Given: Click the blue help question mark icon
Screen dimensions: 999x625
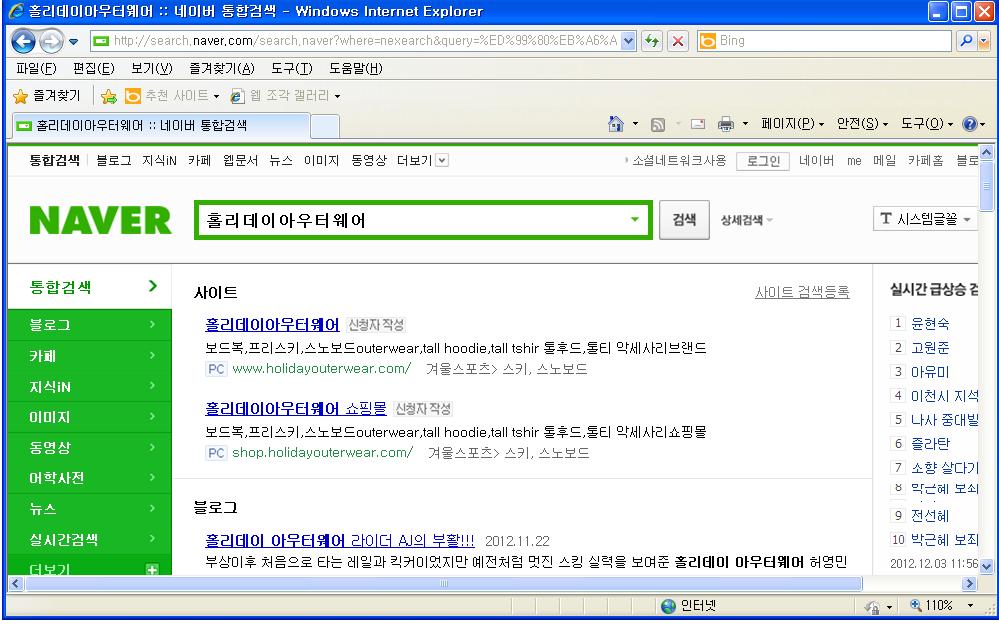Looking at the screenshot, I should (x=970, y=124).
